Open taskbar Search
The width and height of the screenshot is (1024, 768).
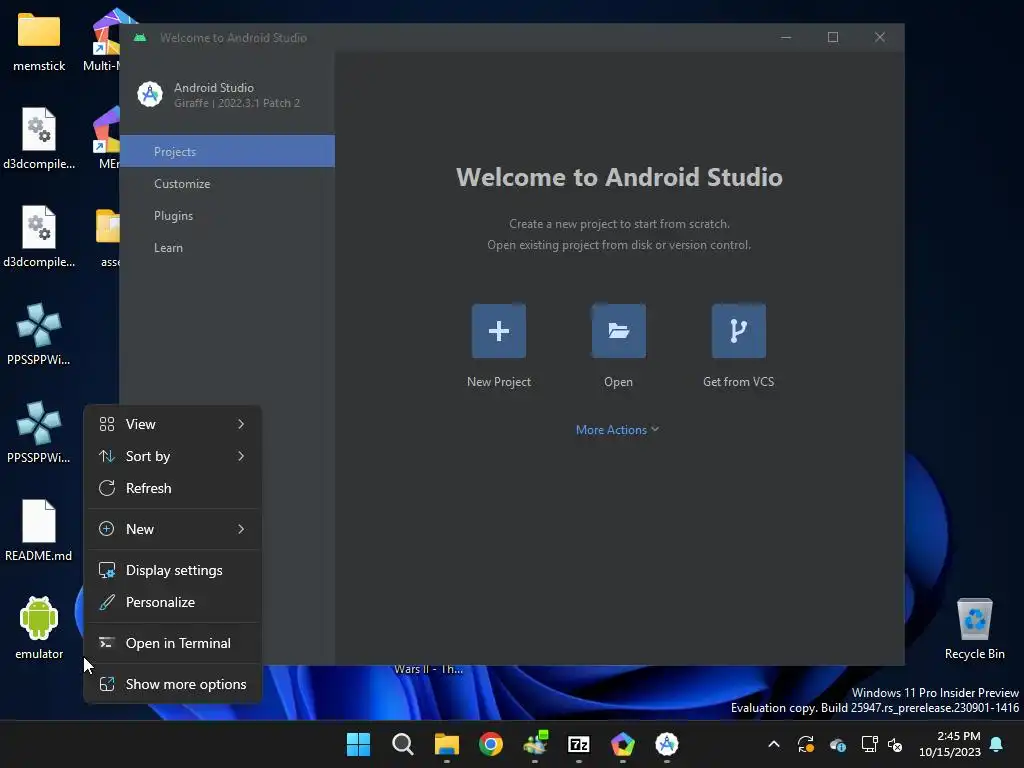(x=402, y=744)
